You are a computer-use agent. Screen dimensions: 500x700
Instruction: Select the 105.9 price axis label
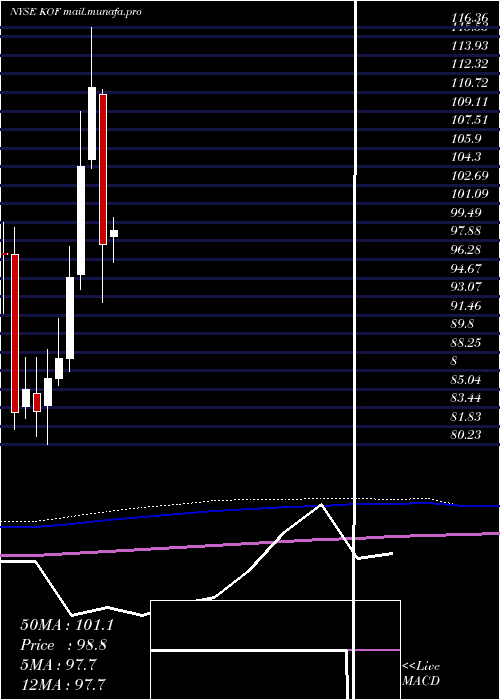click(x=467, y=139)
